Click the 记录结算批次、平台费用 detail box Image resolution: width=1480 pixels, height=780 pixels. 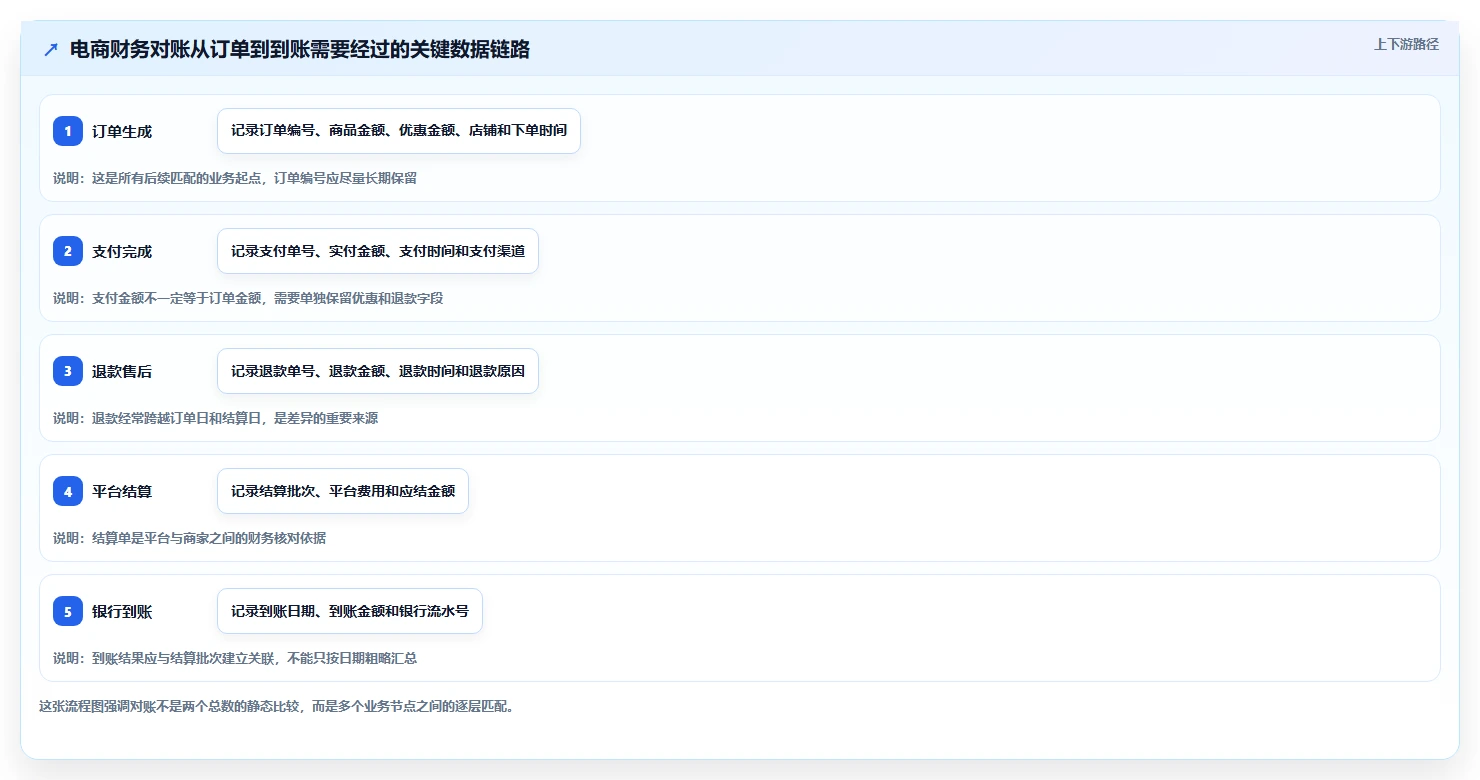pos(343,491)
